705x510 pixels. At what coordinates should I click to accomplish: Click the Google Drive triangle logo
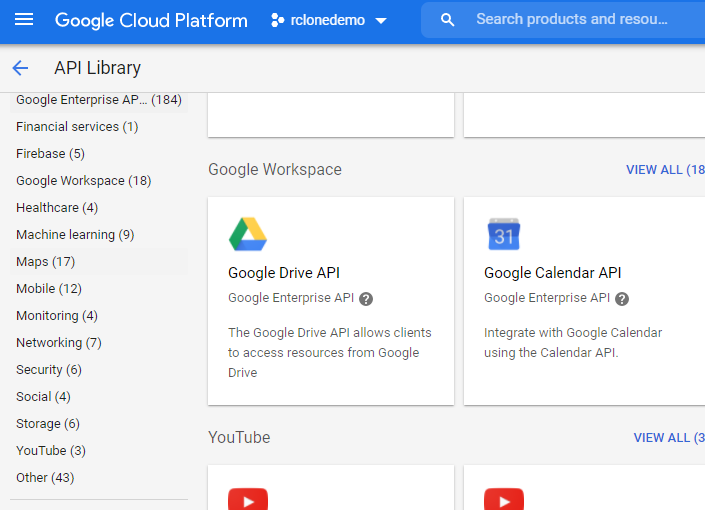pos(248,234)
